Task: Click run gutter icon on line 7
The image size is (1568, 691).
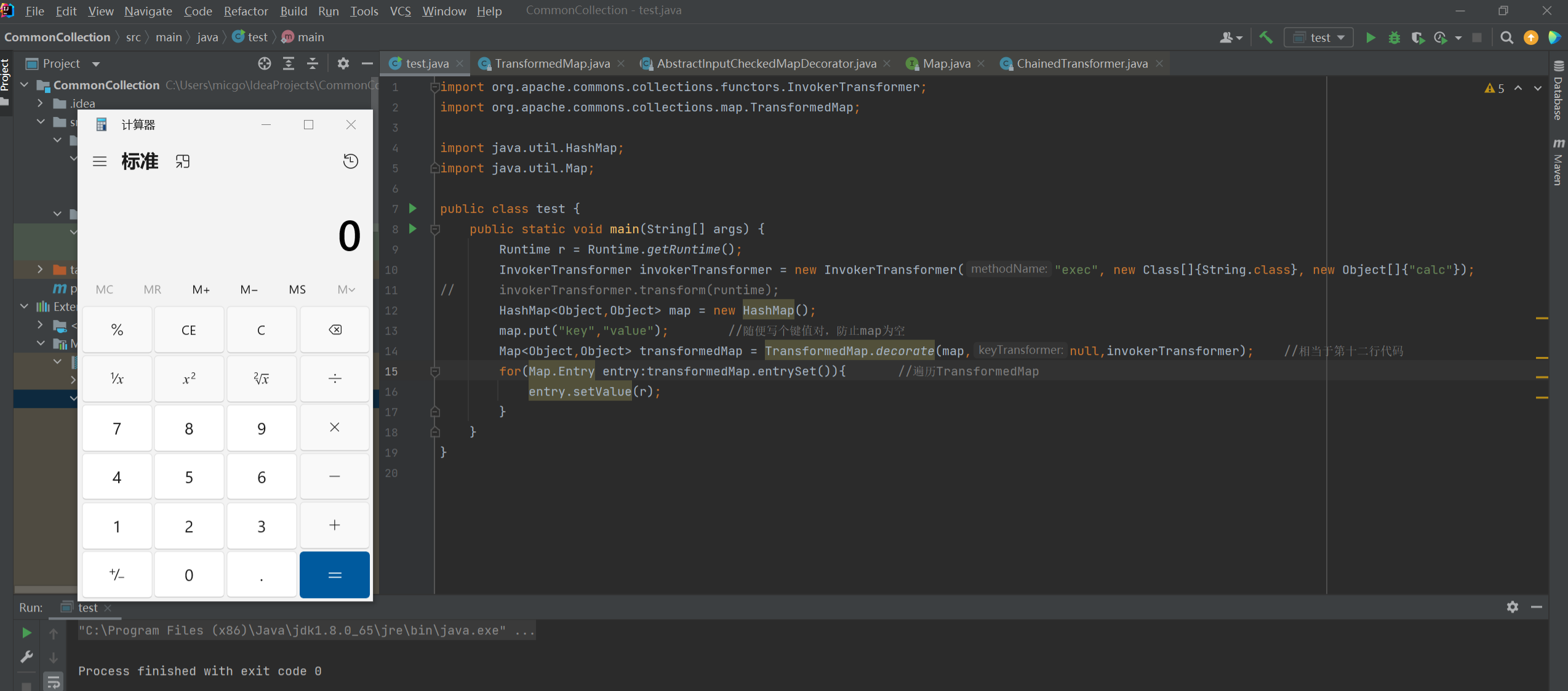Action: click(413, 209)
